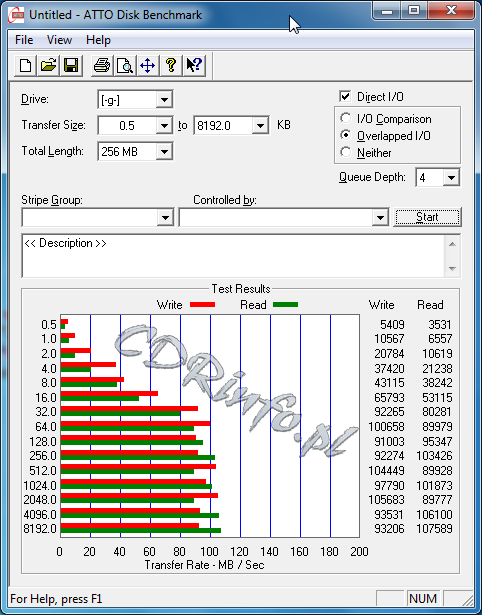Maximize the ATTO Disk Benchmark window
The width and height of the screenshot is (482, 615).
[x=414, y=11]
